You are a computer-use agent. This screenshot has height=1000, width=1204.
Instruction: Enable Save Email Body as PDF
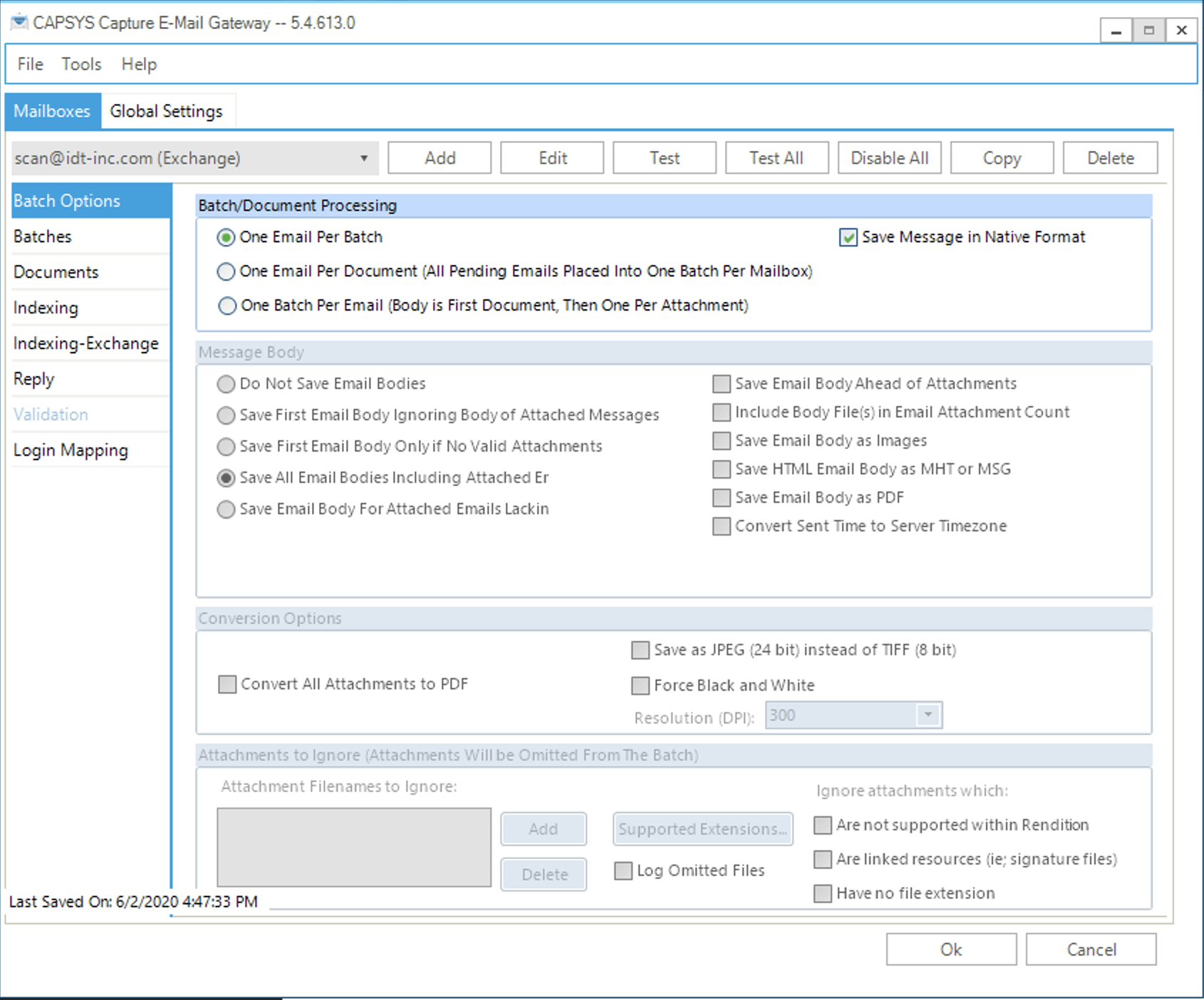[721, 497]
